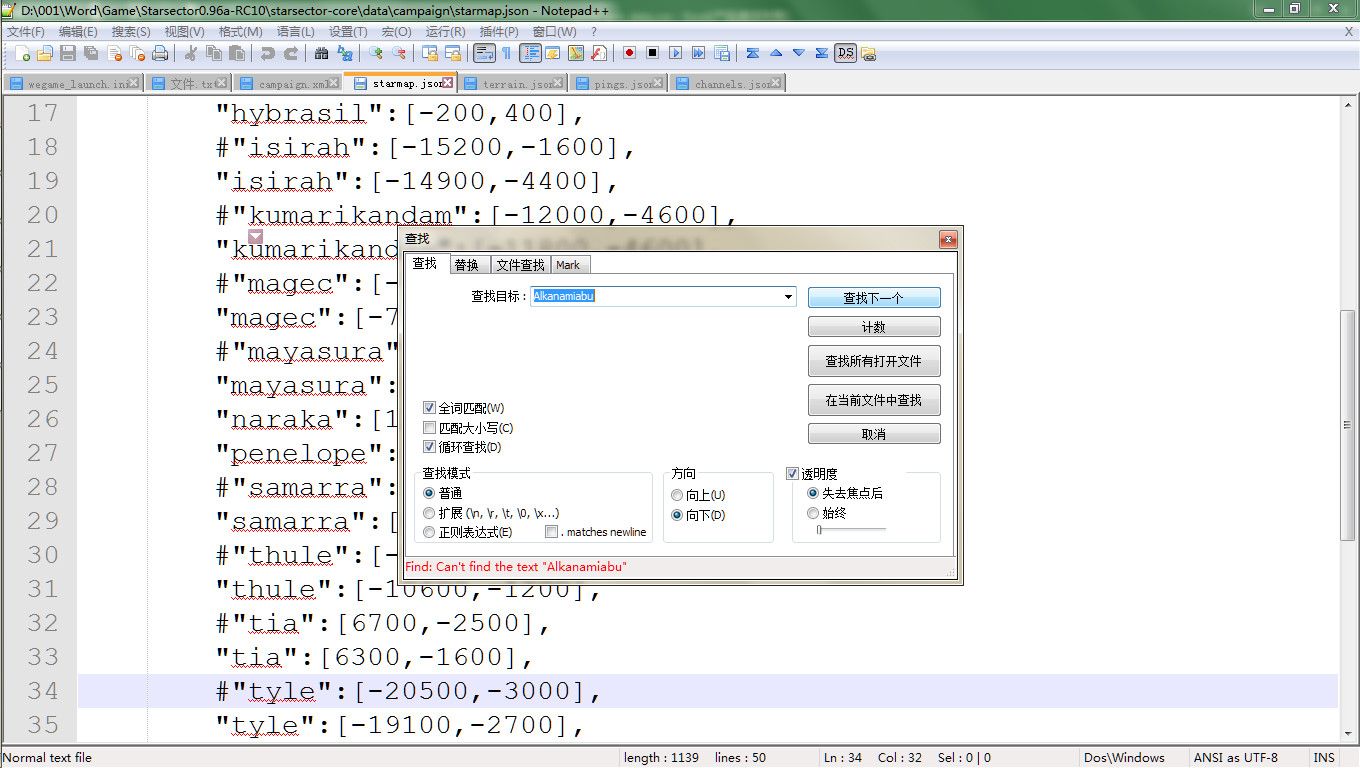Expand the 查找目标 search history dropdown
This screenshot has height=768, width=1360.
point(788,297)
